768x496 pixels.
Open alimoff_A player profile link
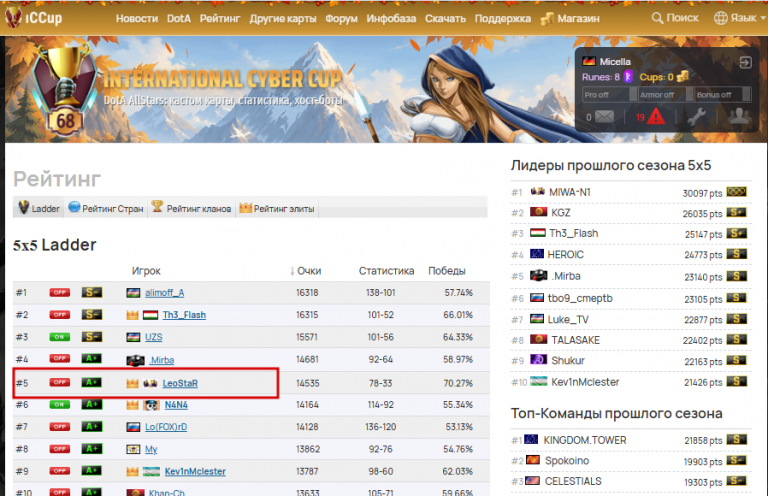click(165, 293)
